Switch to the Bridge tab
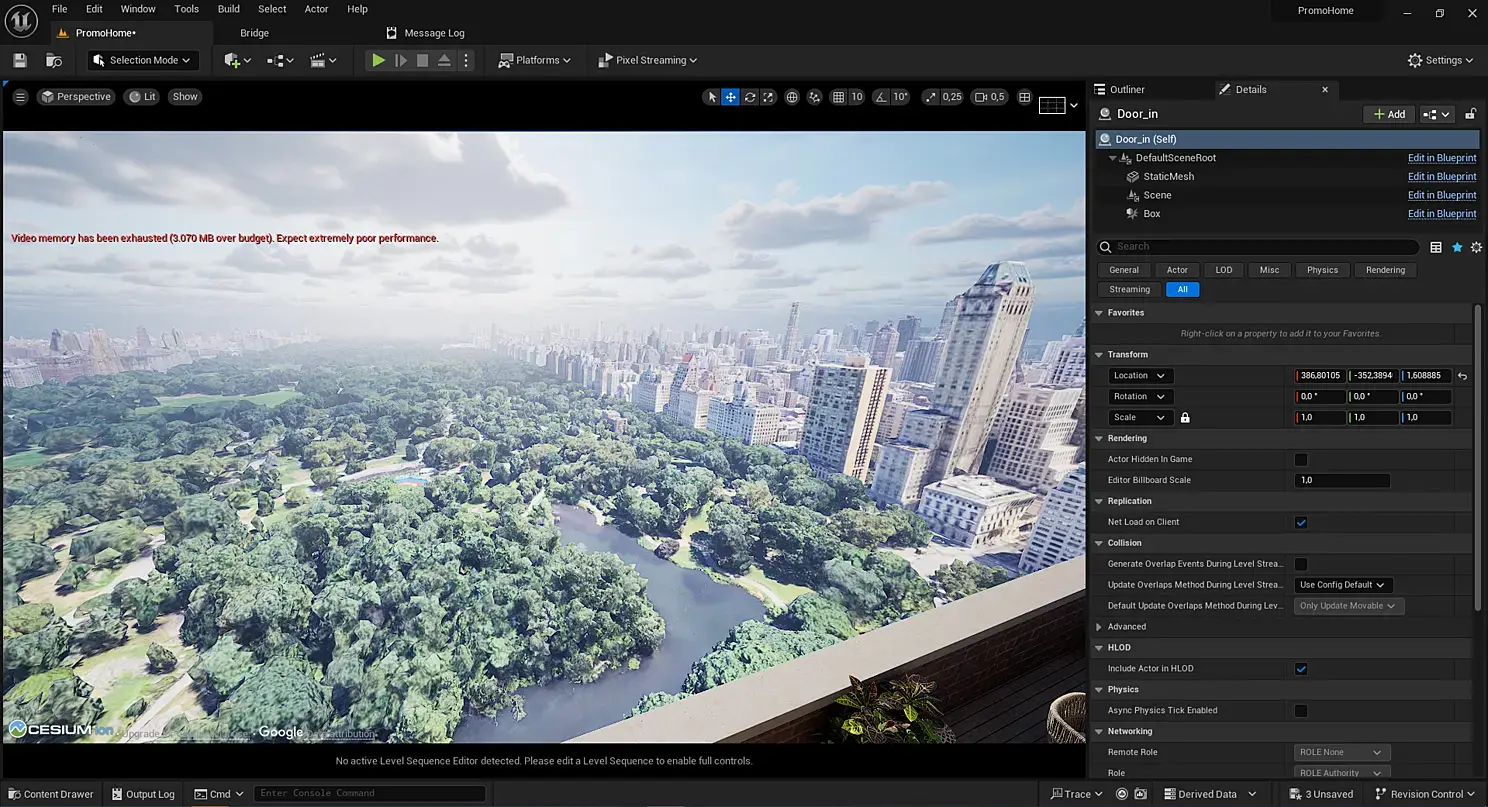The image size is (1488, 807). [x=254, y=33]
